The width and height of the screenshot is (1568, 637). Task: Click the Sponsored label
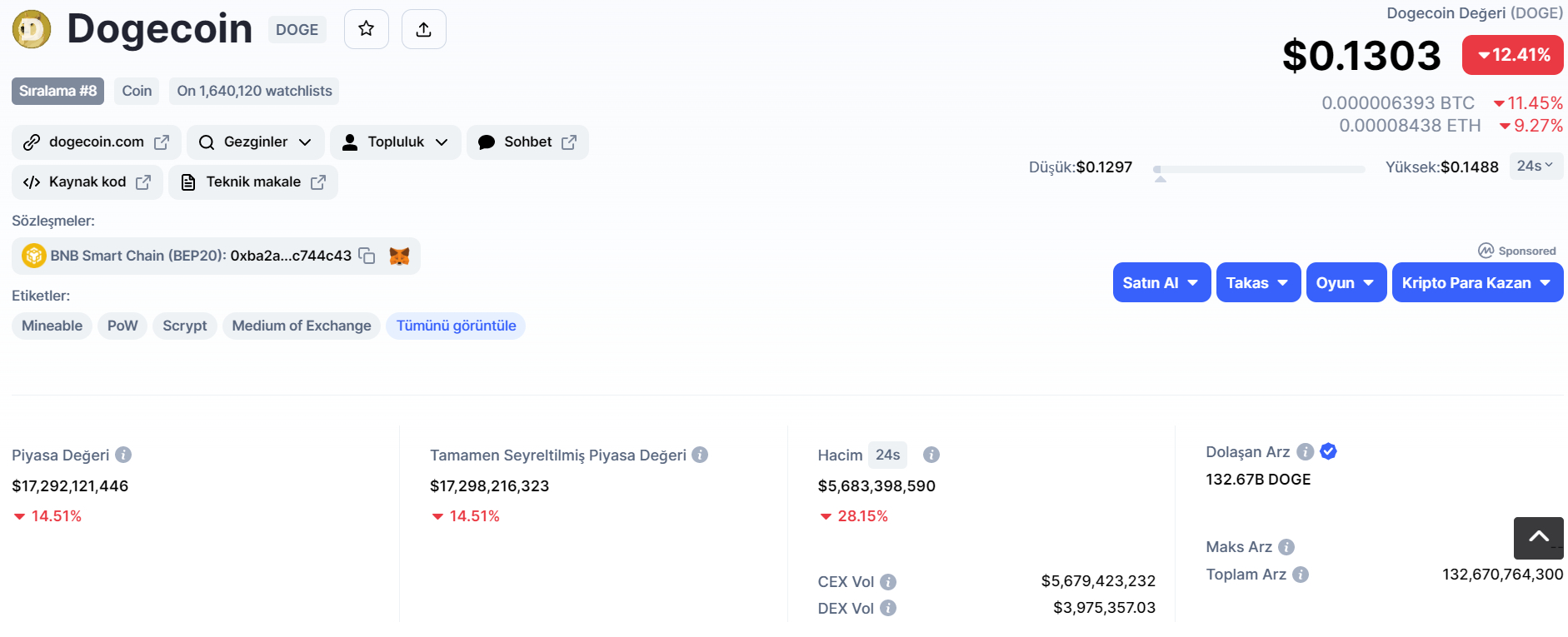[1517, 251]
